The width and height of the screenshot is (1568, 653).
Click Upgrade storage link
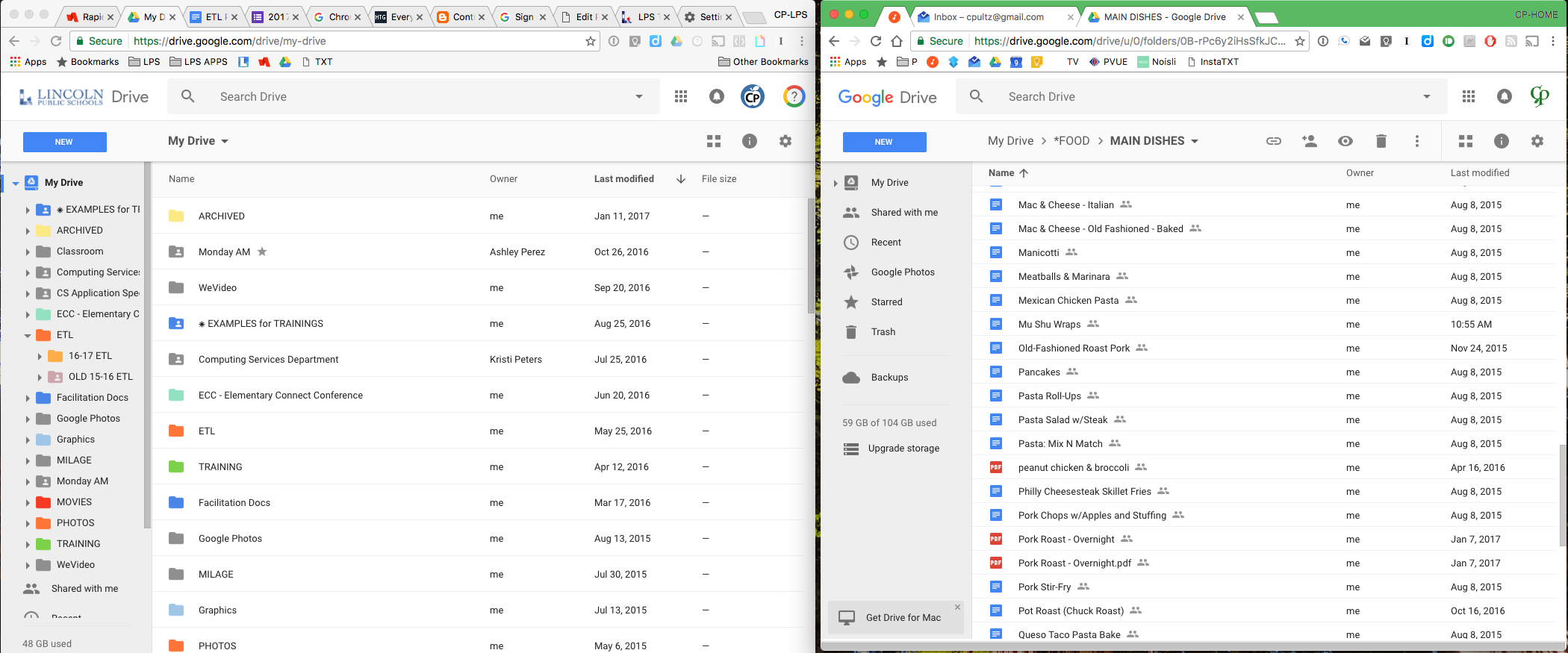(903, 449)
